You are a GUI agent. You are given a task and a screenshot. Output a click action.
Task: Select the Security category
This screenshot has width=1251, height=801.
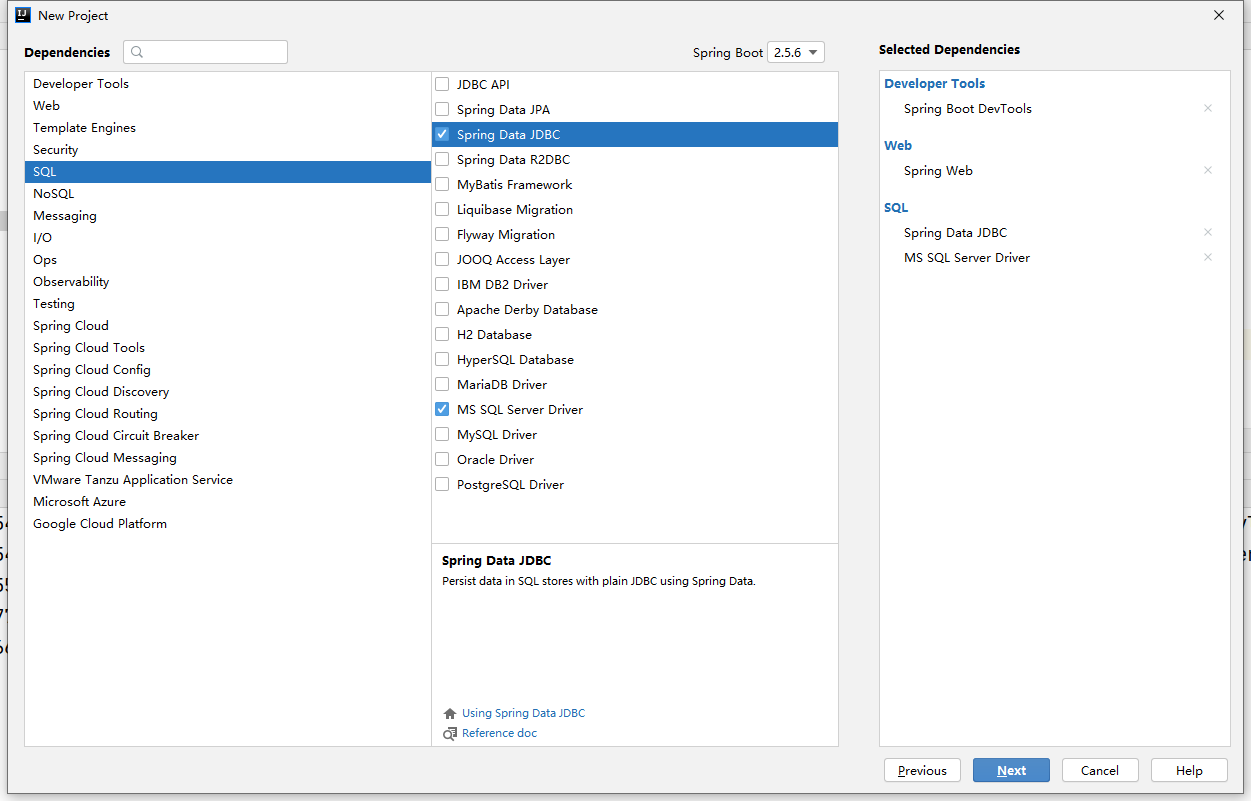pos(56,150)
